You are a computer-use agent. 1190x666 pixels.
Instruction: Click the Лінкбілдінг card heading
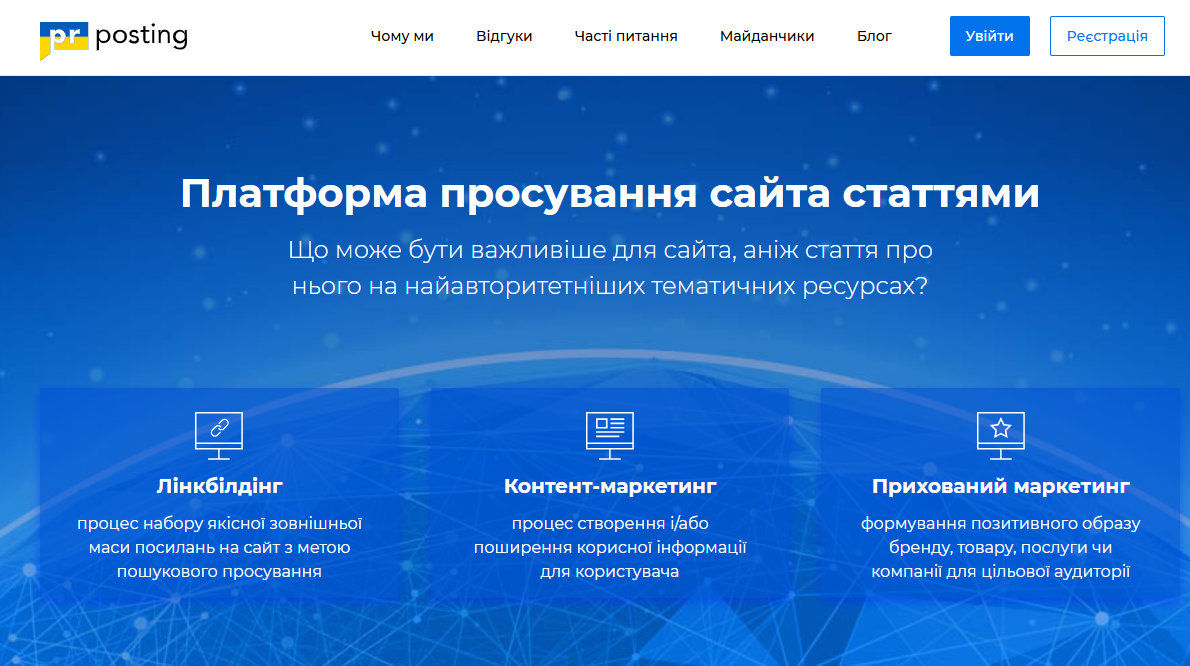coord(220,486)
